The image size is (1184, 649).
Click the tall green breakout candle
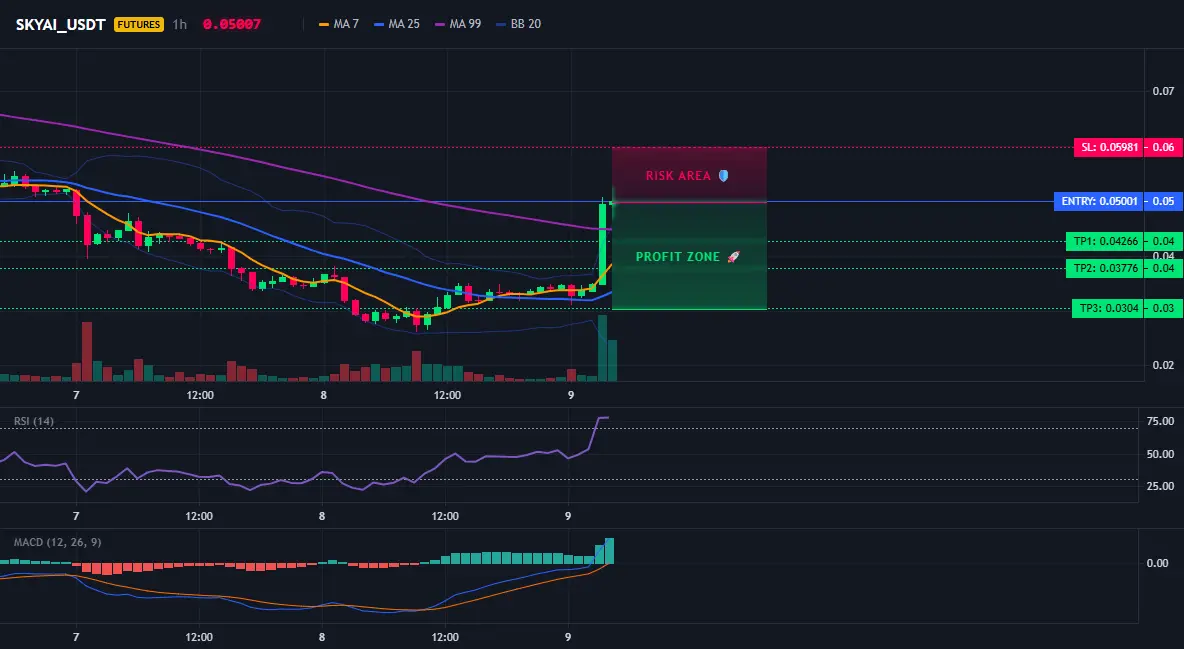click(x=603, y=243)
